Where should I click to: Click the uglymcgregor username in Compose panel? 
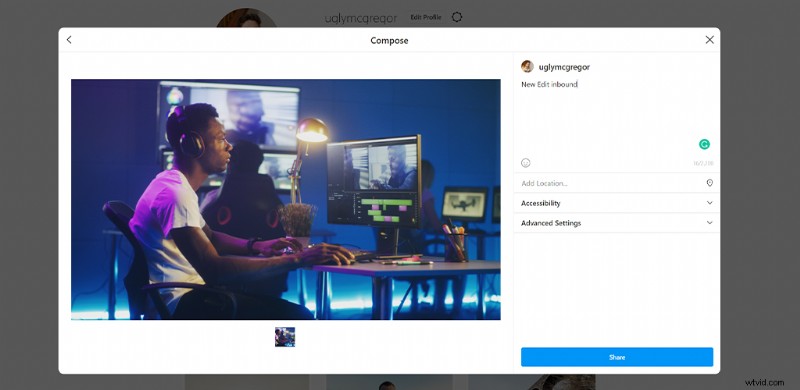564,67
